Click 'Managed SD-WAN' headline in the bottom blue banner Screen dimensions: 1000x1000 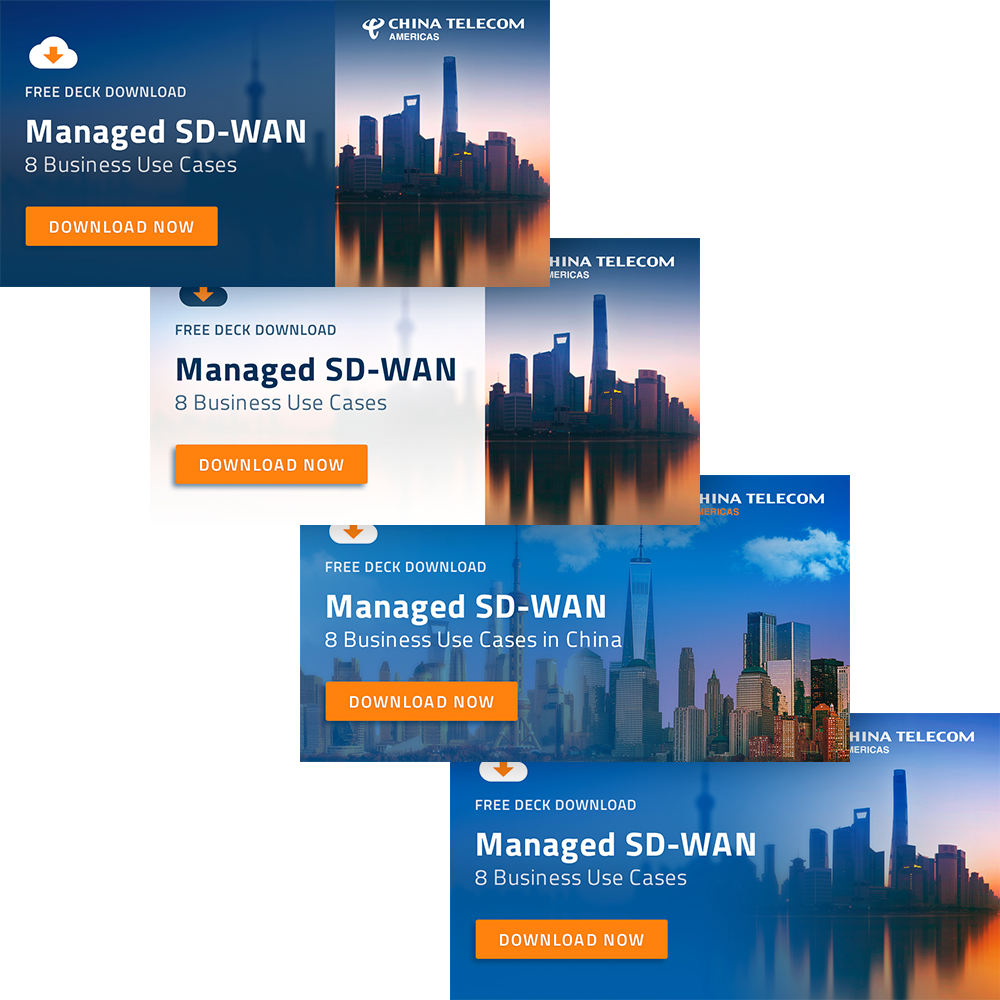click(616, 845)
